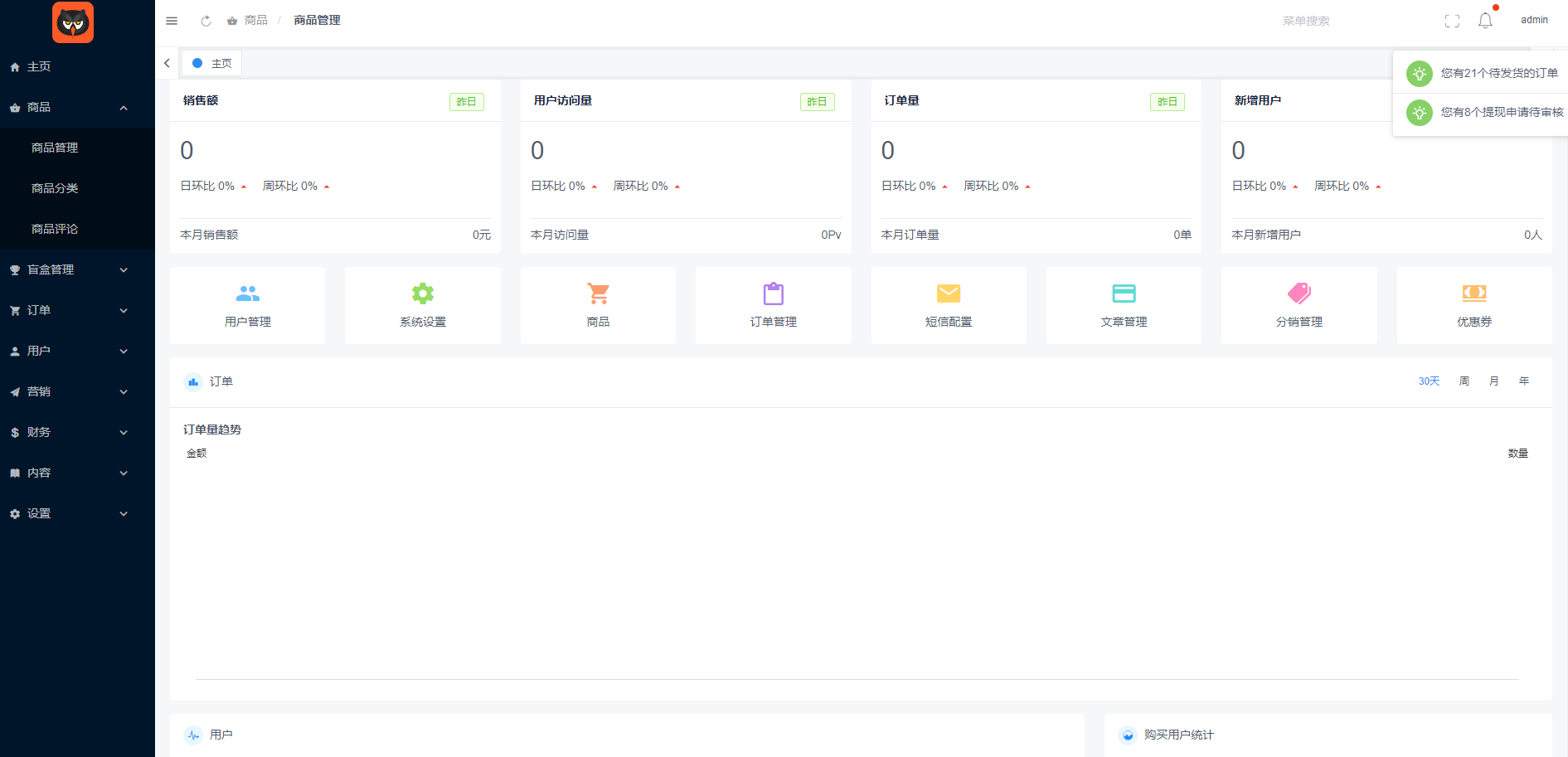Open 系统设置 green gear shortcut
The height and width of the screenshot is (757, 1568).
[423, 305]
